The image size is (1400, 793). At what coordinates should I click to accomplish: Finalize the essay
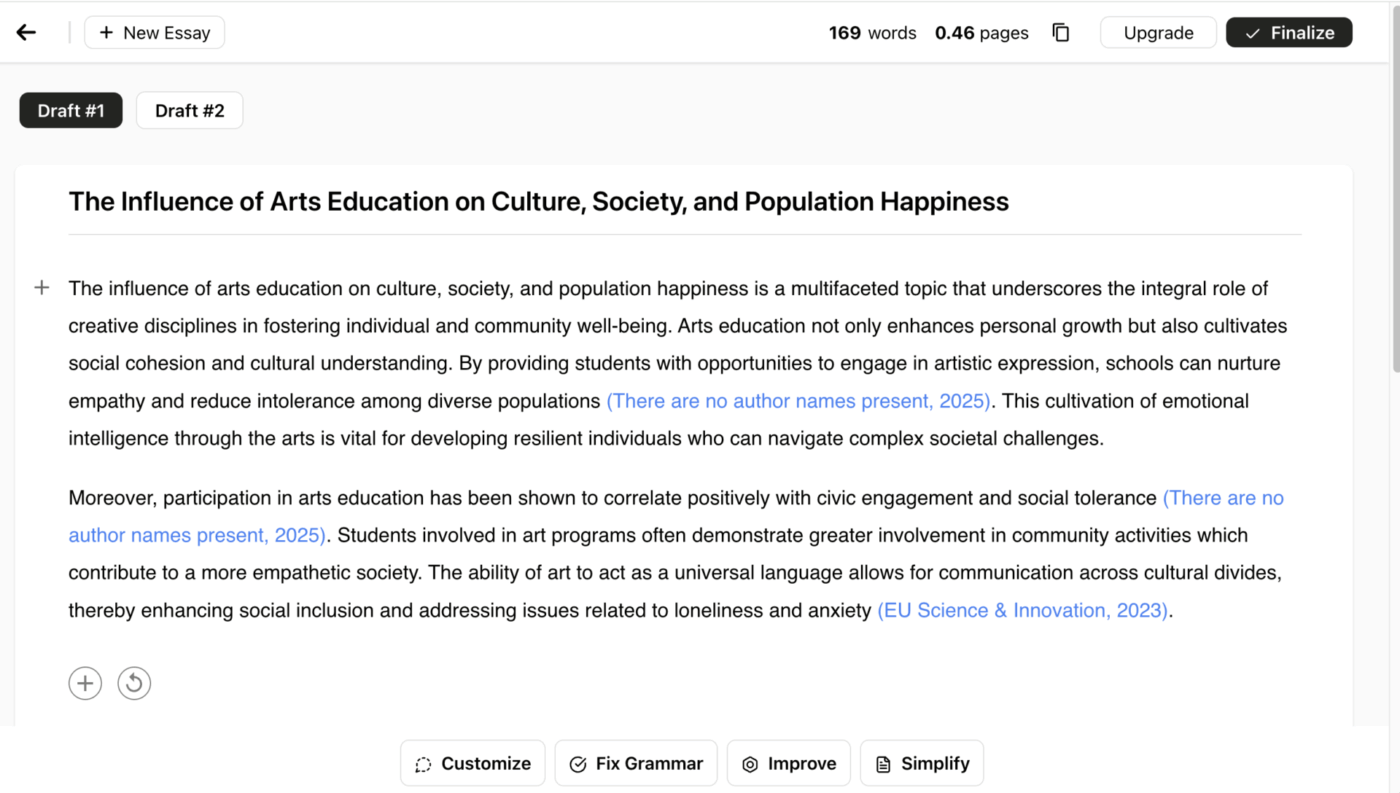[x=1289, y=33]
